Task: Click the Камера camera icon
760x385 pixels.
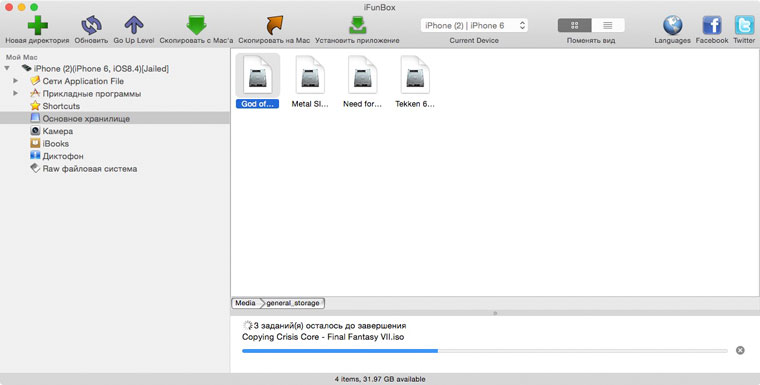Action: (x=35, y=130)
